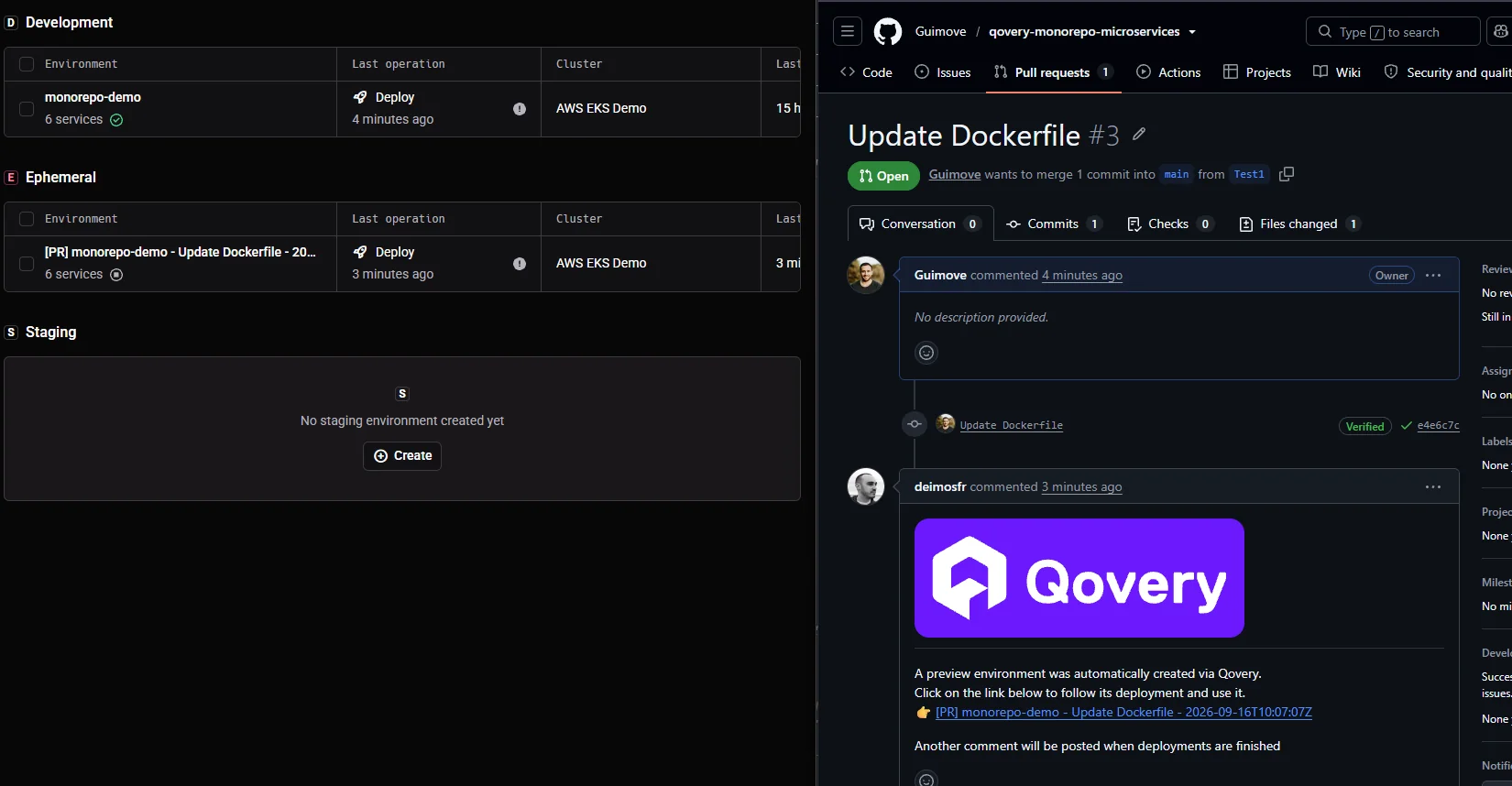Screen dimensions: 1512x786
Task: Click Cluster column header in Ephemeral table
Action: point(579,219)
